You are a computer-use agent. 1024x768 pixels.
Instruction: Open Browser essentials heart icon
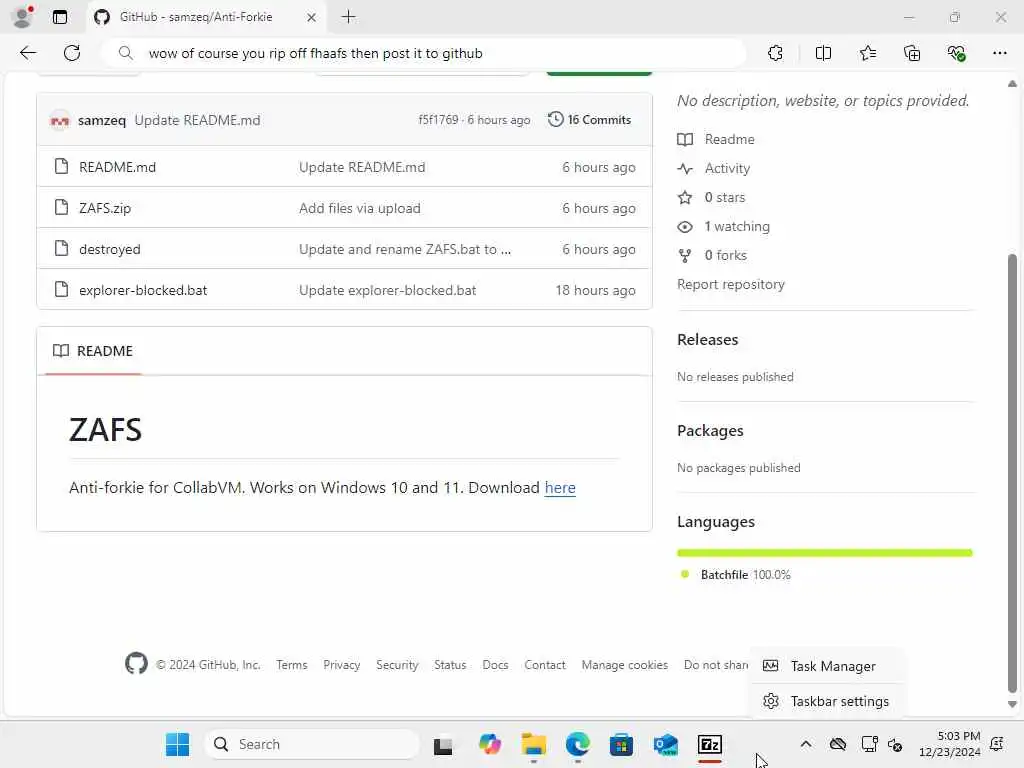click(x=956, y=53)
